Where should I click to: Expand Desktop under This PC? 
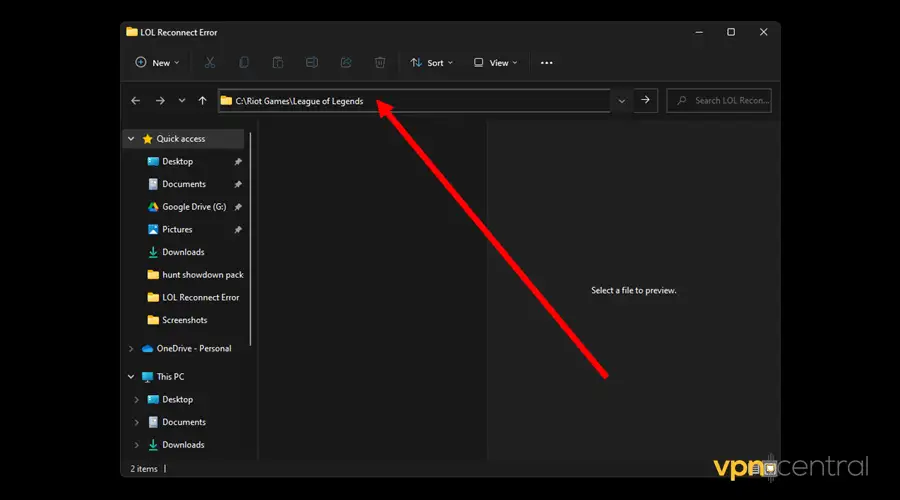pyautogui.click(x=137, y=400)
